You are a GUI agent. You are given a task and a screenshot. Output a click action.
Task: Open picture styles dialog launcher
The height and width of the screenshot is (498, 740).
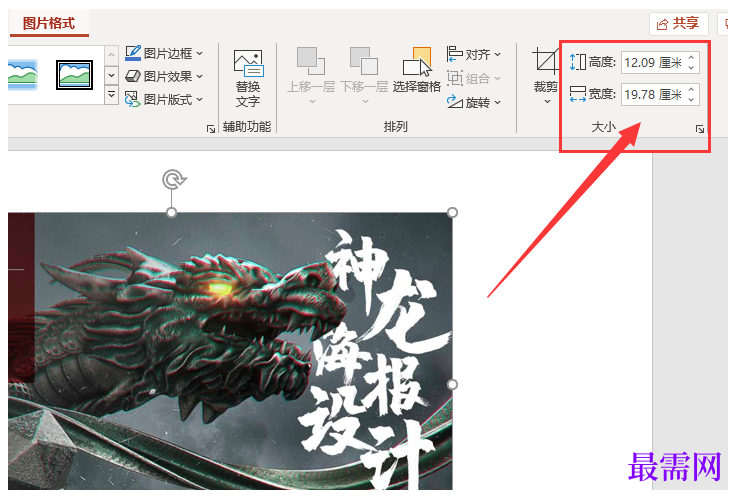(210, 129)
